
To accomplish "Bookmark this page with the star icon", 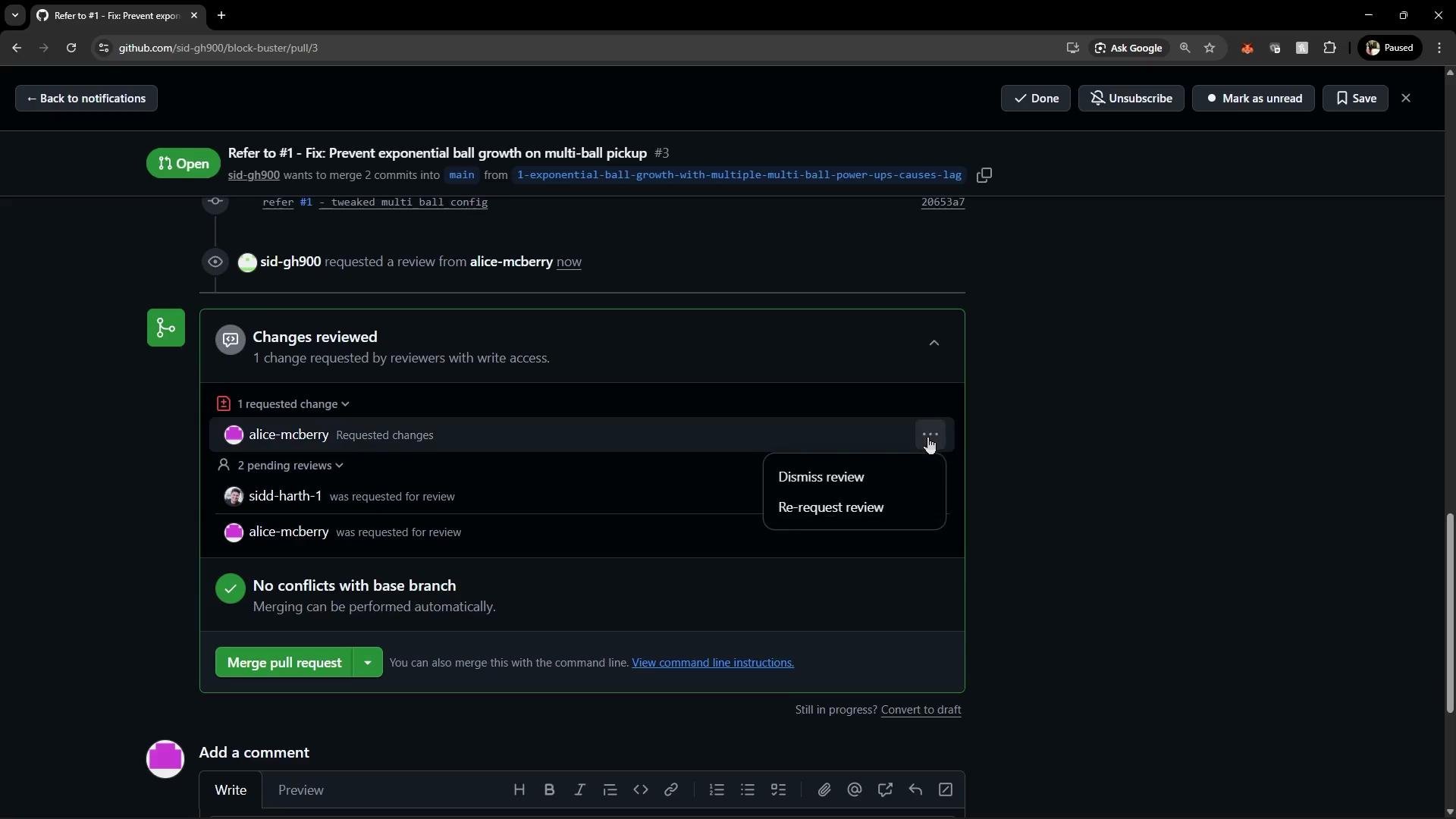I will 1210,48.
